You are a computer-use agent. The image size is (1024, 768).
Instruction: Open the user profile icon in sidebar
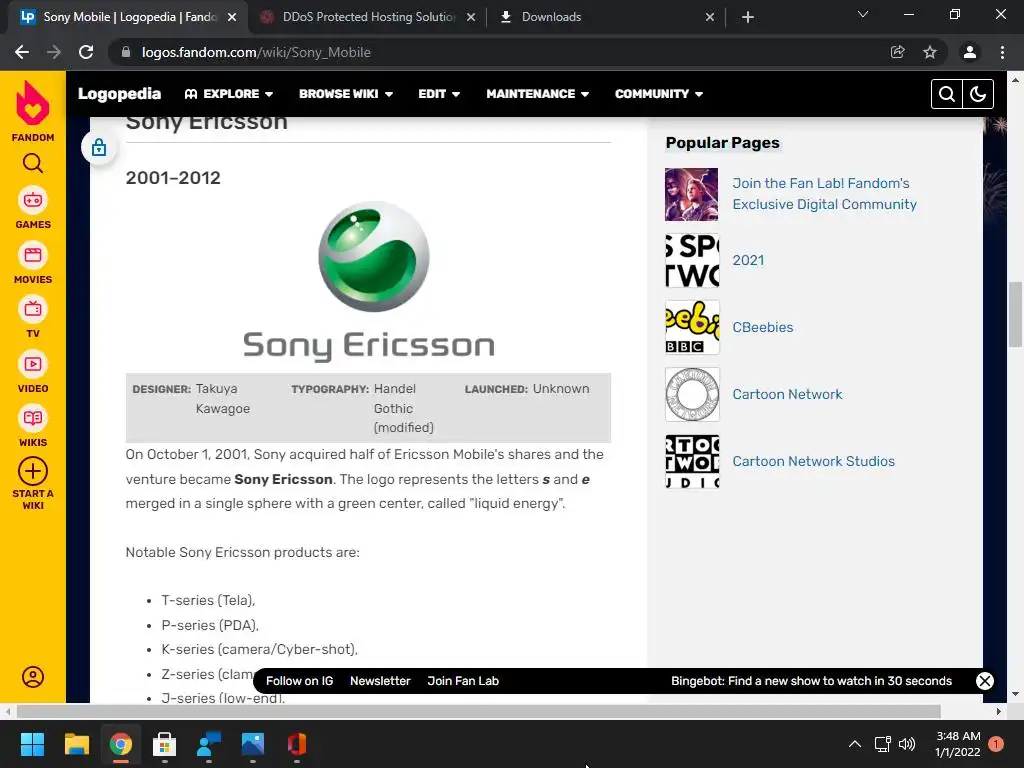tap(33, 677)
